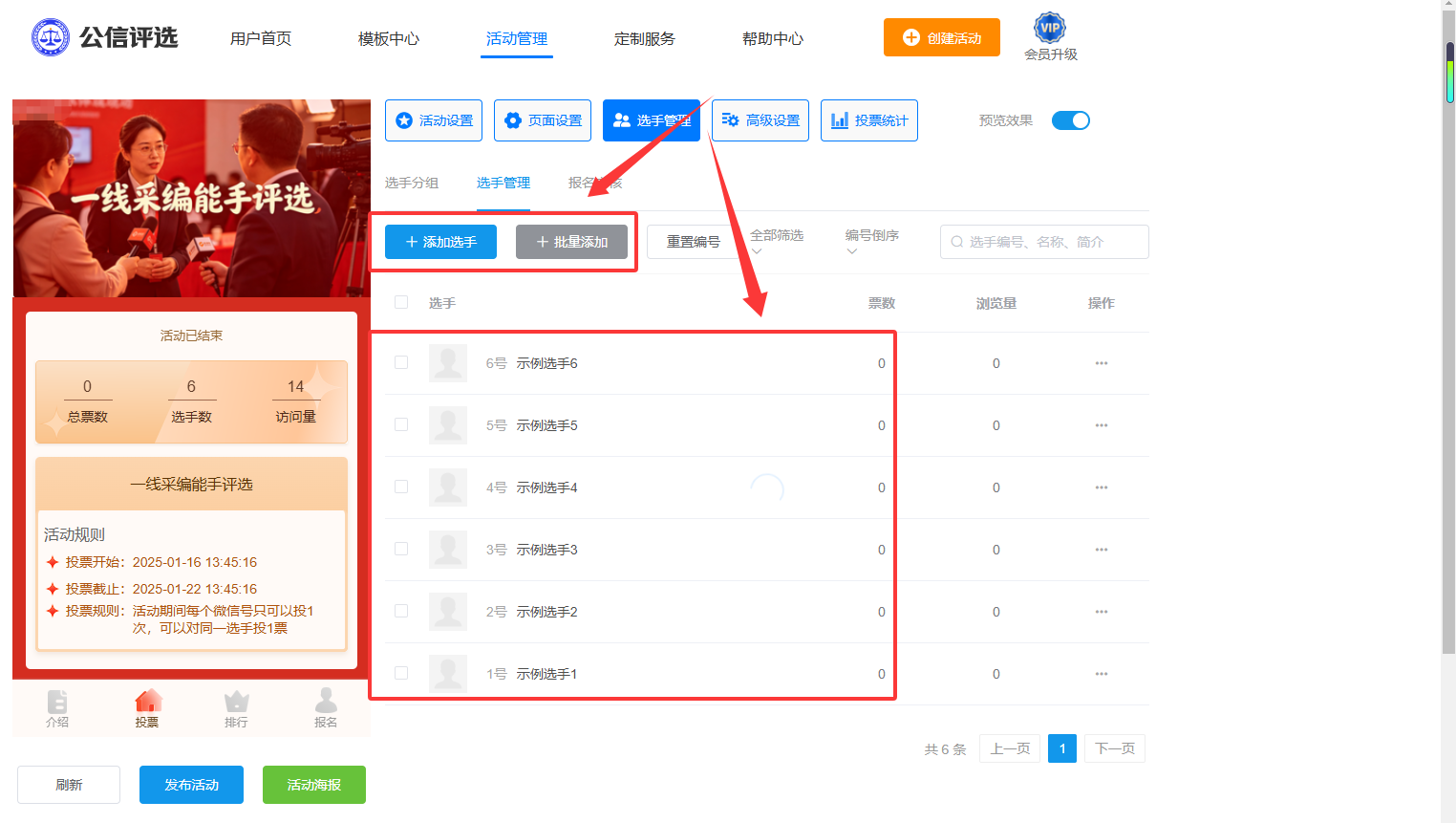Select the 投票 icon in preview footer
Image resolution: width=1456 pixels, height=823 pixels.
(x=148, y=702)
